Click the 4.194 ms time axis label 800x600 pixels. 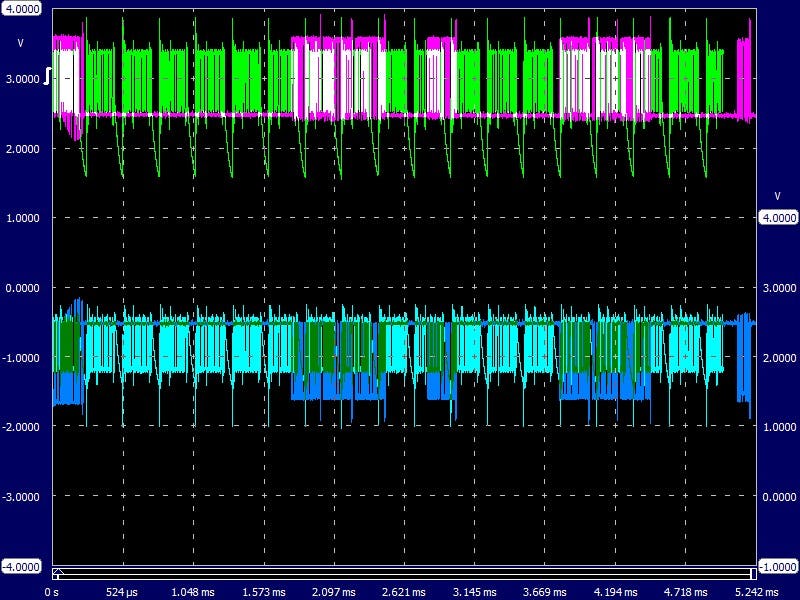click(x=614, y=591)
